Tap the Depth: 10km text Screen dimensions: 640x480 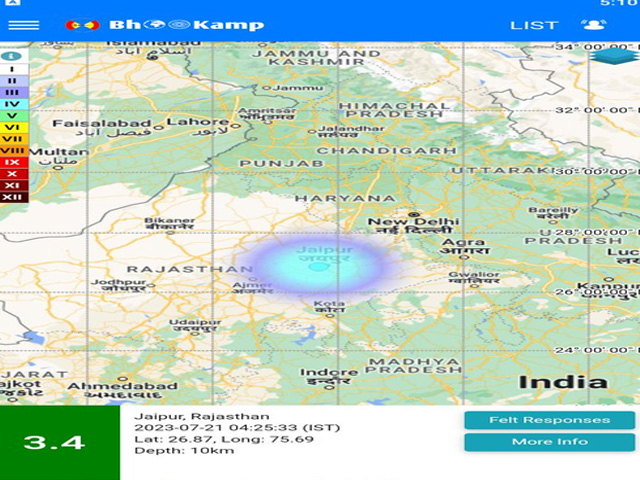click(184, 451)
